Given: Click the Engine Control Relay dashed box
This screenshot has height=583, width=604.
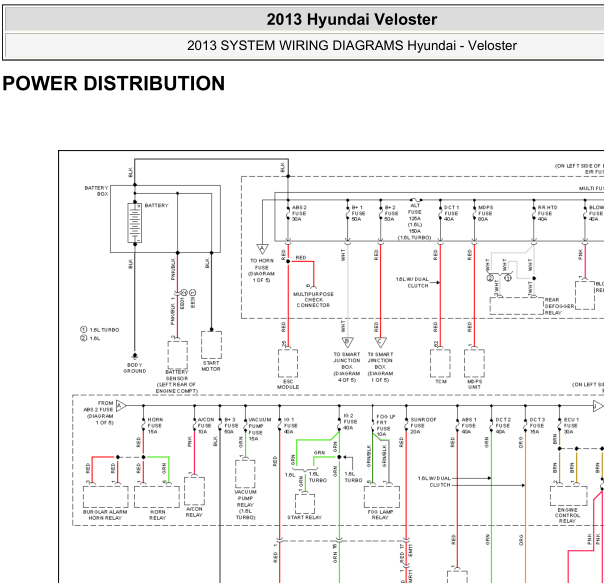Looking at the screenshot, I should [569, 496].
